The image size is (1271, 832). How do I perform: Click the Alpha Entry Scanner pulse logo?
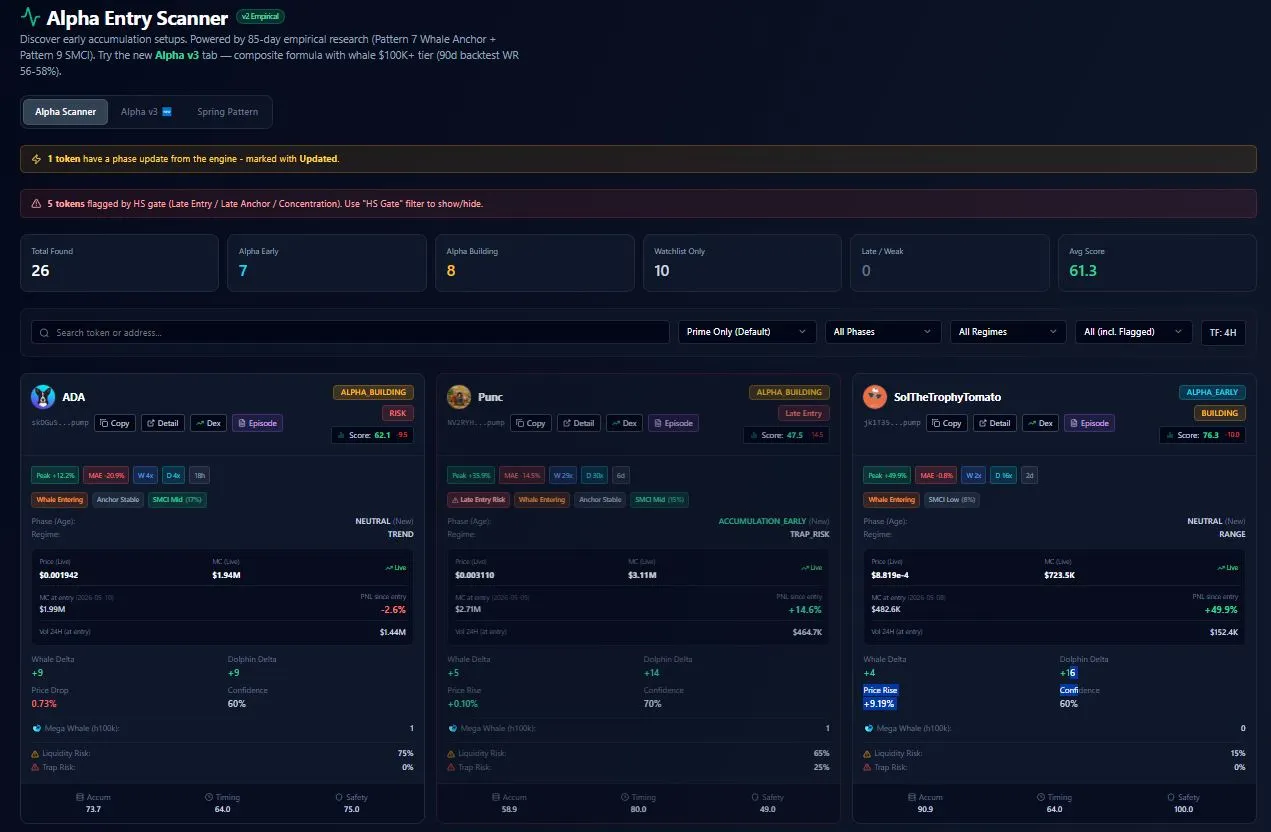point(30,17)
